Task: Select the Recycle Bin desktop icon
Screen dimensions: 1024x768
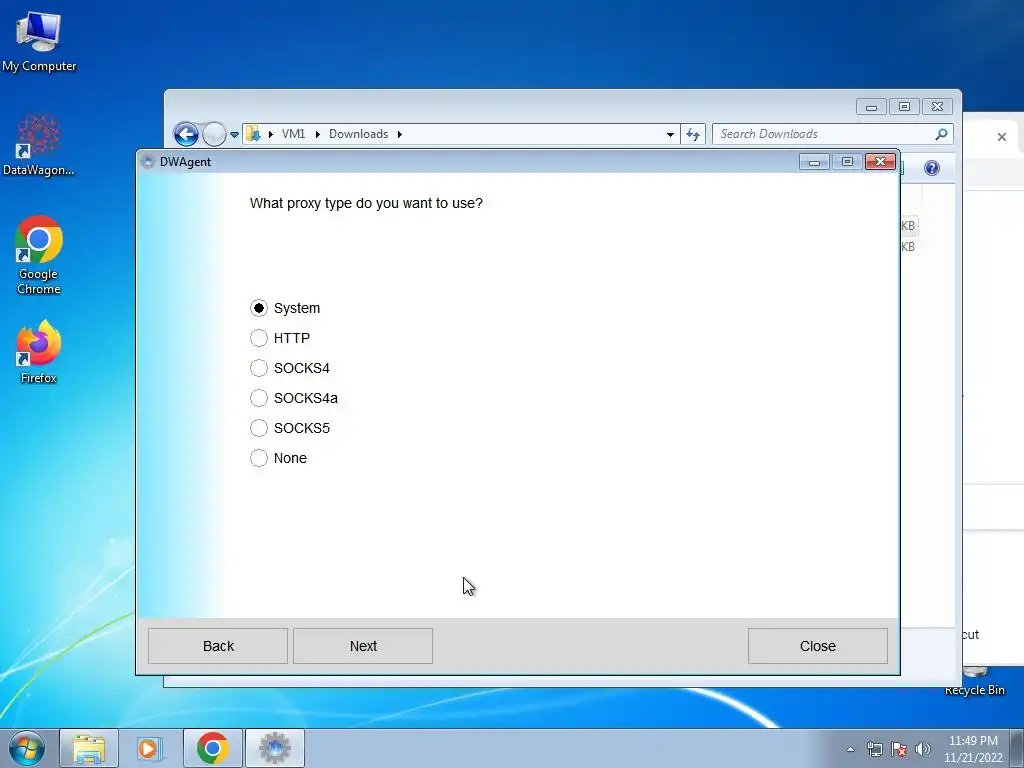Action: (x=975, y=682)
